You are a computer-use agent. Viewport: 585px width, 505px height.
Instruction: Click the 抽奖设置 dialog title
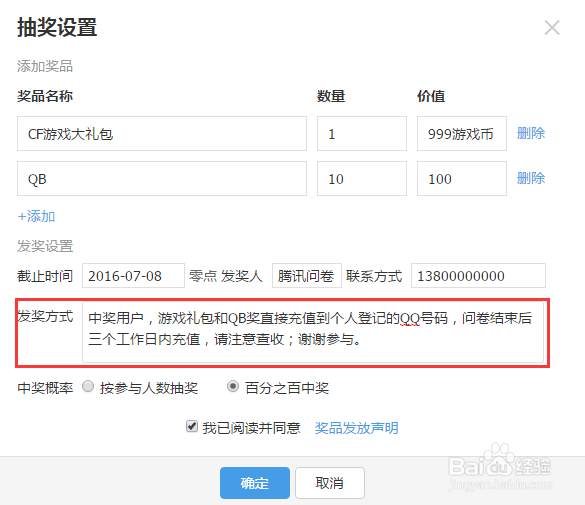pos(57,27)
